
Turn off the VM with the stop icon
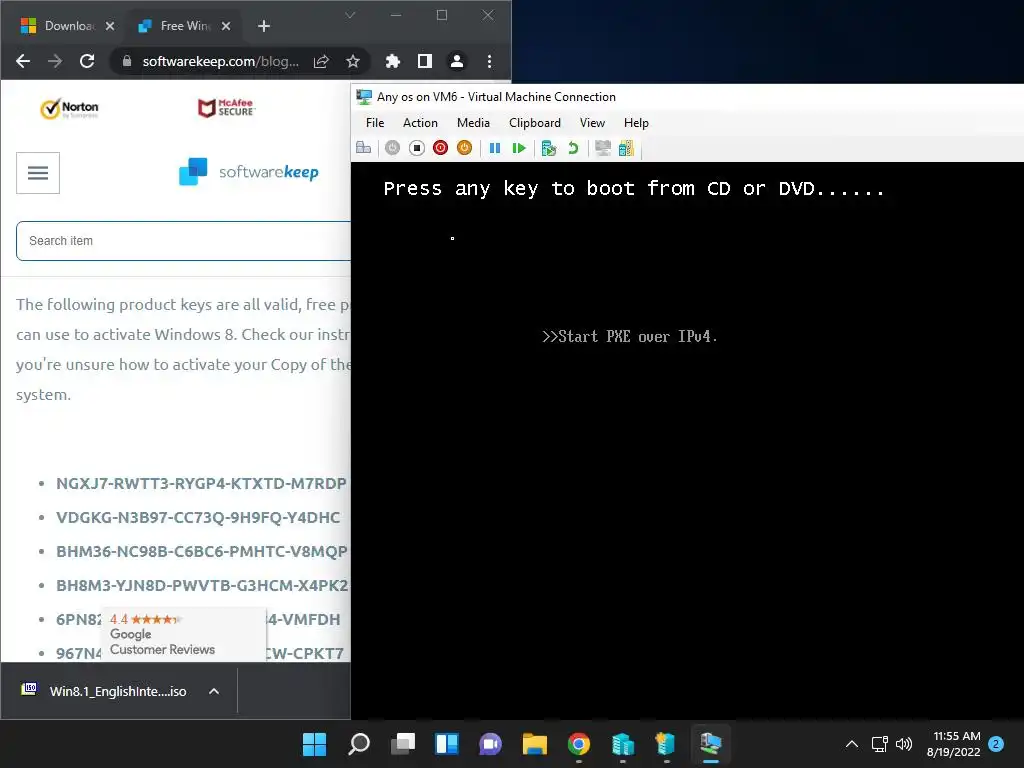pyautogui.click(x=417, y=148)
